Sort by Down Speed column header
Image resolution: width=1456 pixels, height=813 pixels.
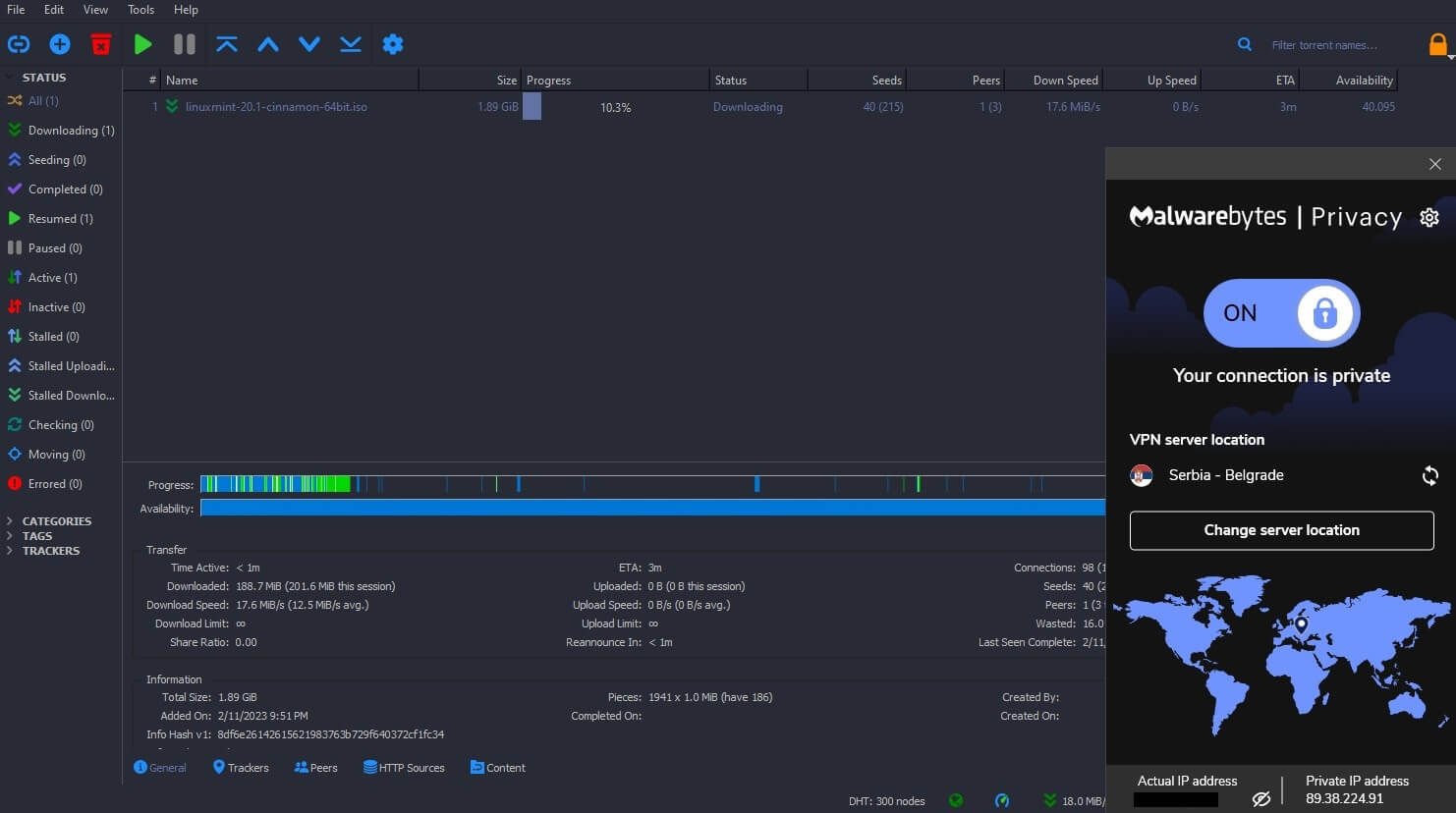pos(1053,81)
